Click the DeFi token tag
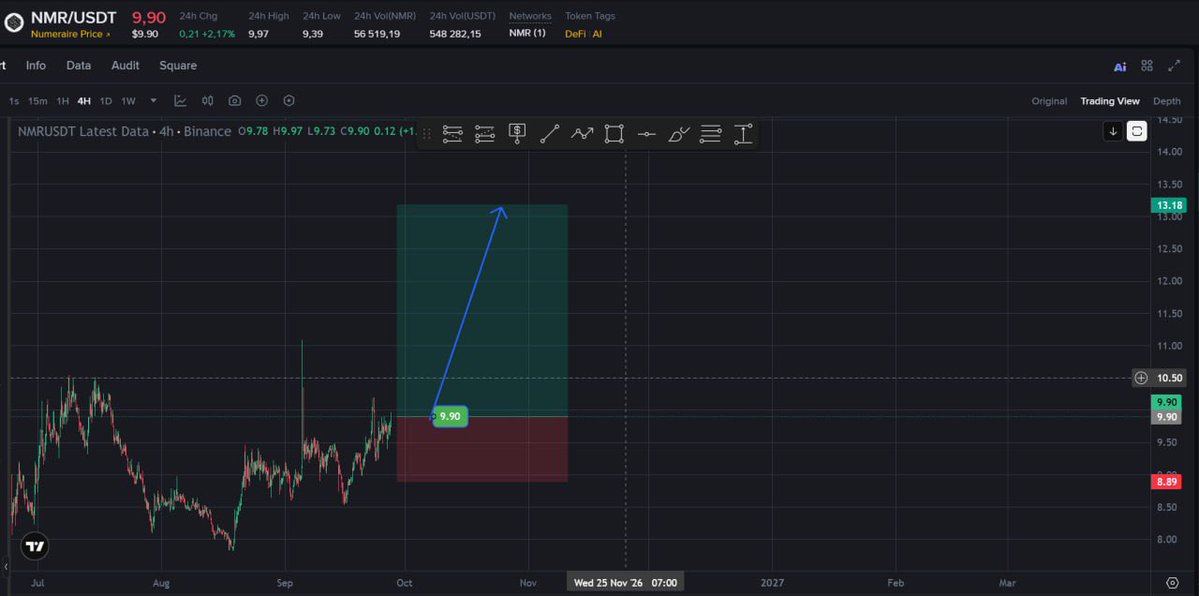Viewport: 1199px width, 596px height. [x=574, y=34]
